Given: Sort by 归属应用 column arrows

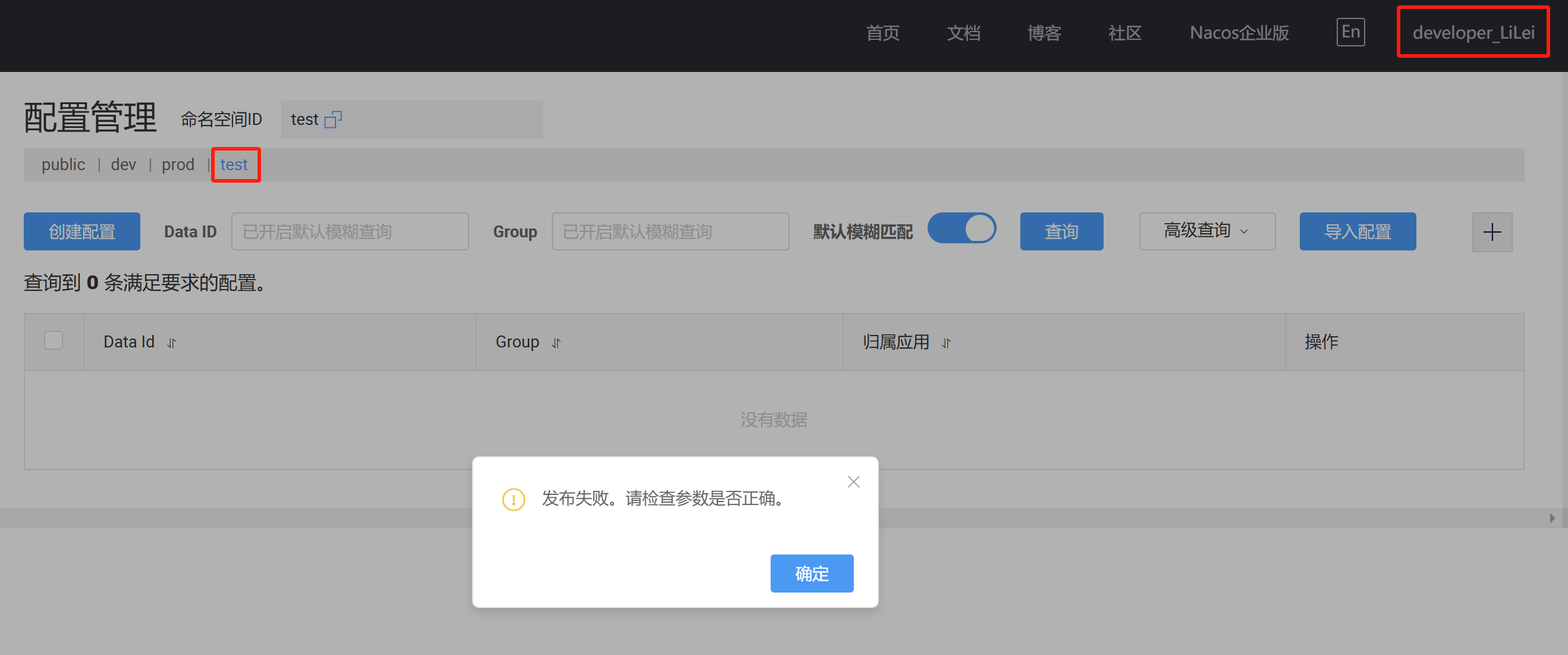Looking at the screenshot, I should coord(945,343).
